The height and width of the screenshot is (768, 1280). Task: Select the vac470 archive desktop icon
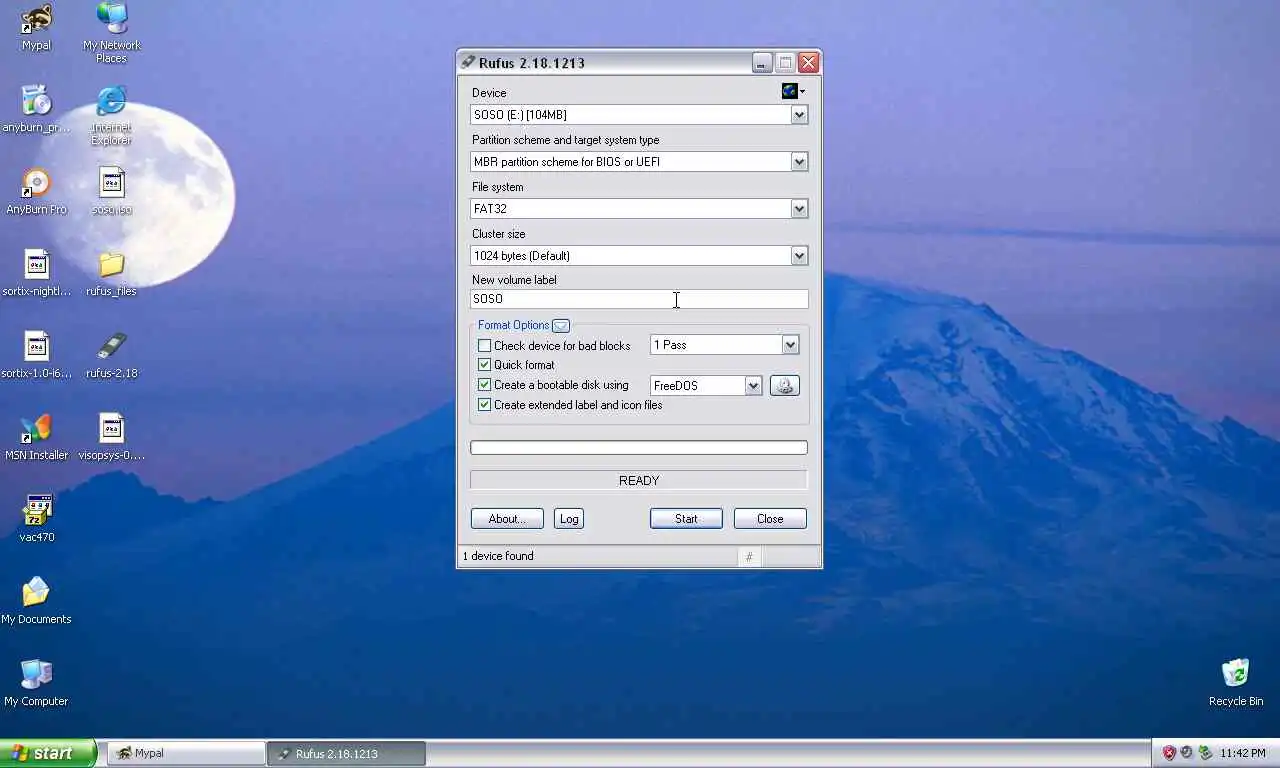36,519
